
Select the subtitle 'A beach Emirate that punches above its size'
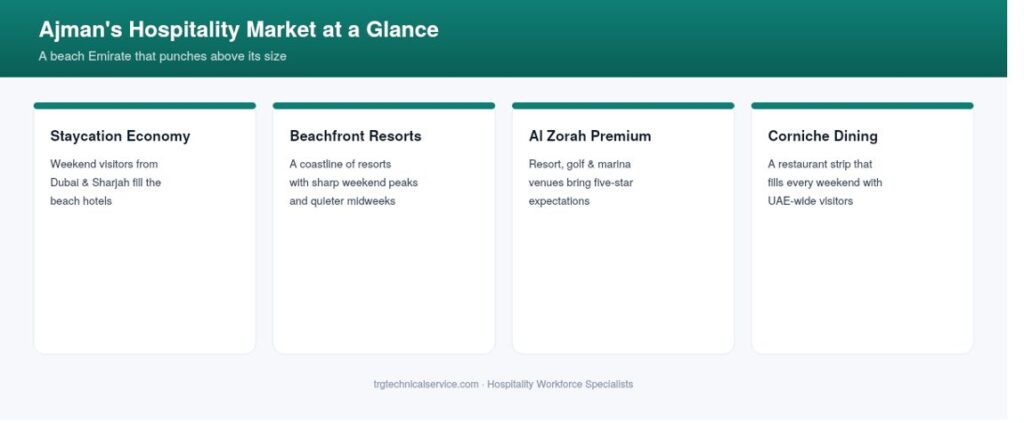[x=162, y=56]
